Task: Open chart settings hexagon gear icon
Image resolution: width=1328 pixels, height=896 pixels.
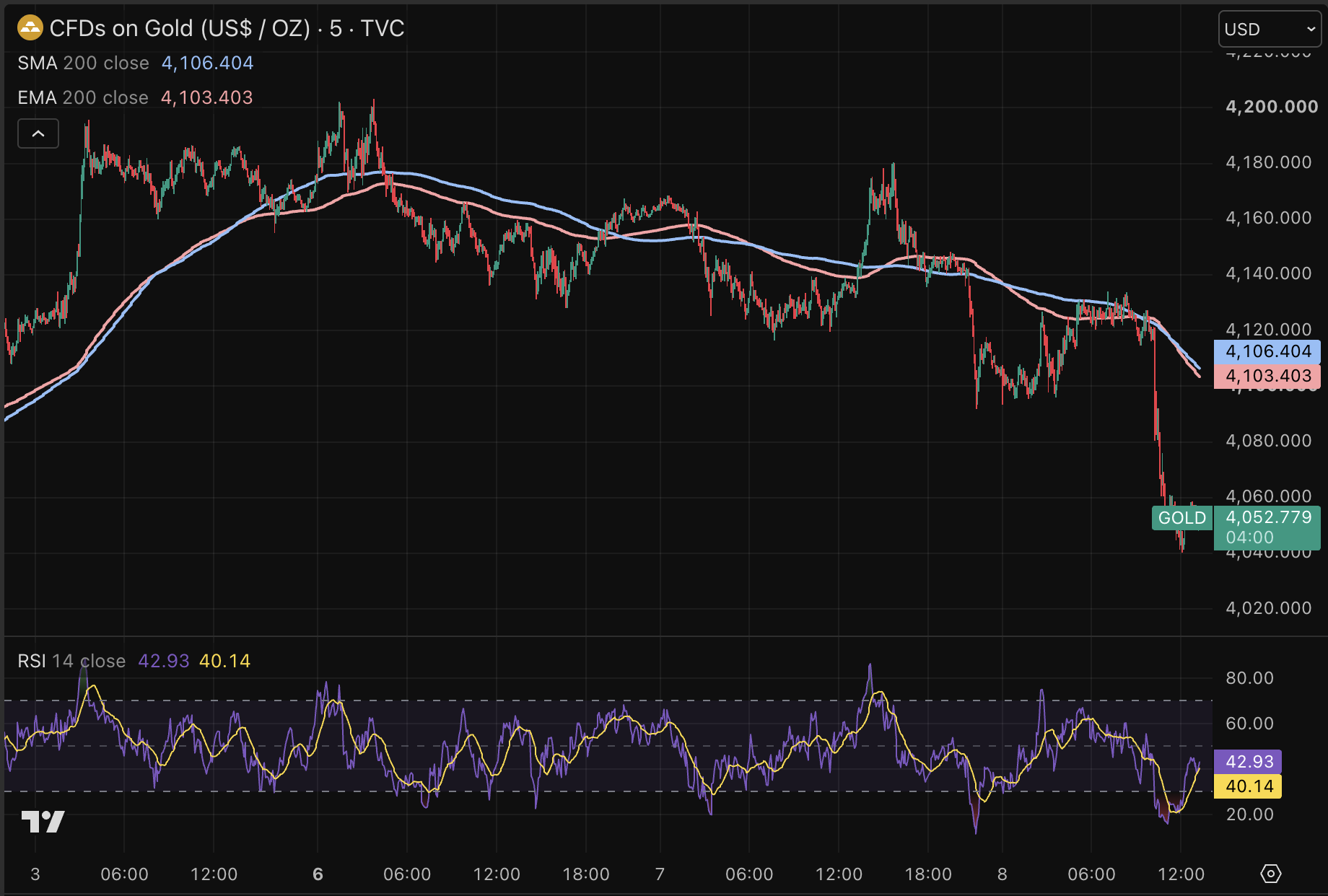Action: pyautogui.click(x=1270, y=874)
